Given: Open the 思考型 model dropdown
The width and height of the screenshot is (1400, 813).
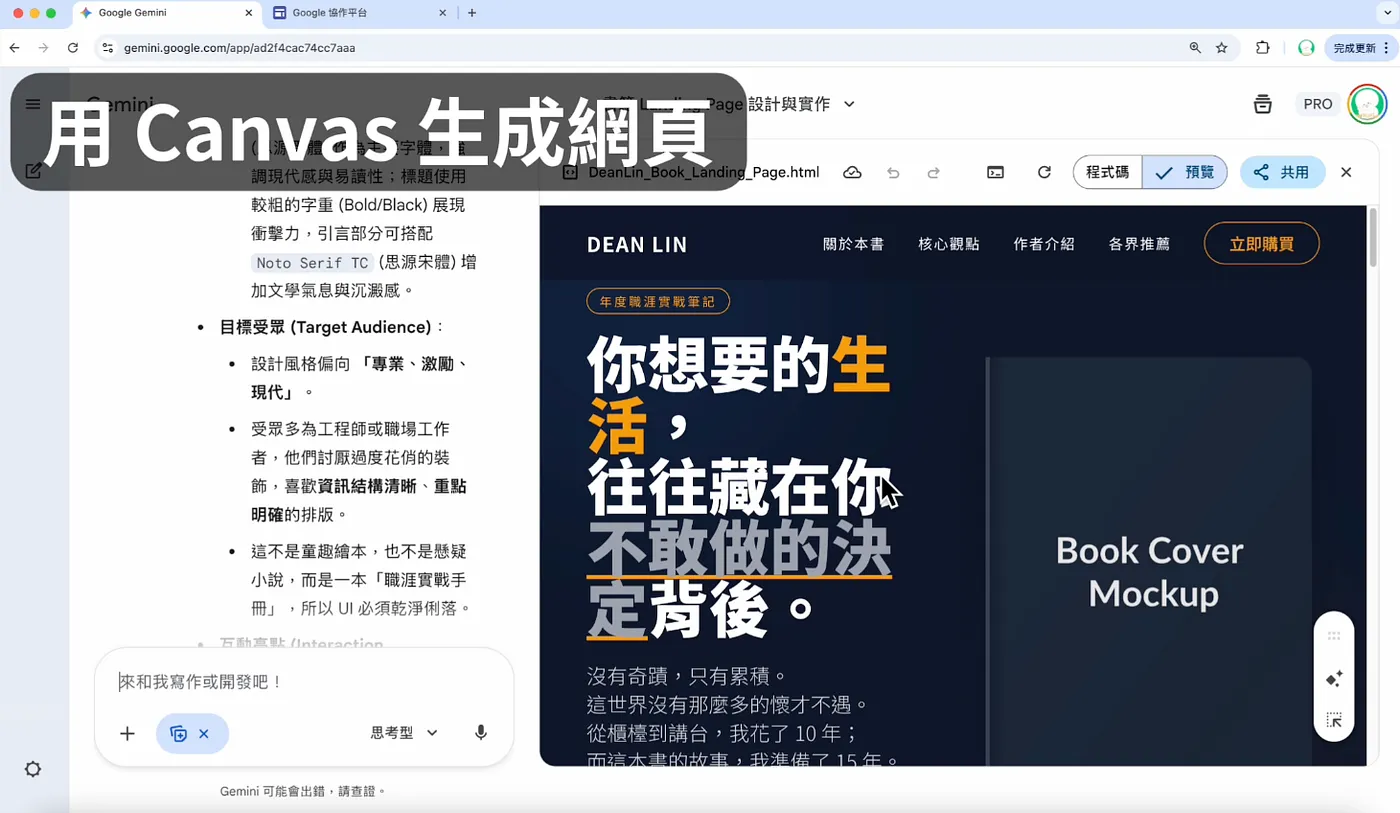Looking at the screenshot, I should (x=404, y=733).
